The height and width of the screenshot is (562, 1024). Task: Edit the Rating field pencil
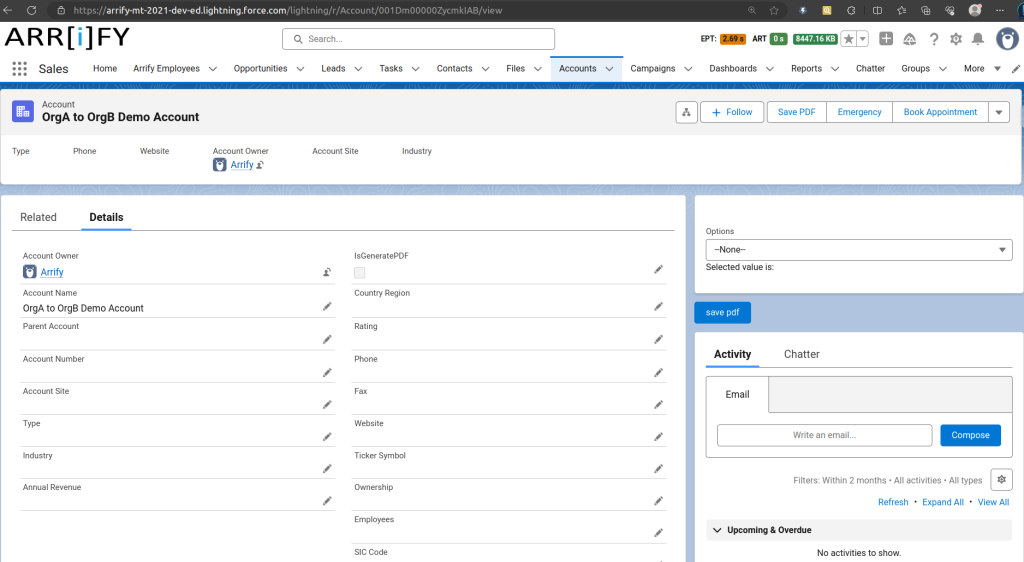point(658,339)
